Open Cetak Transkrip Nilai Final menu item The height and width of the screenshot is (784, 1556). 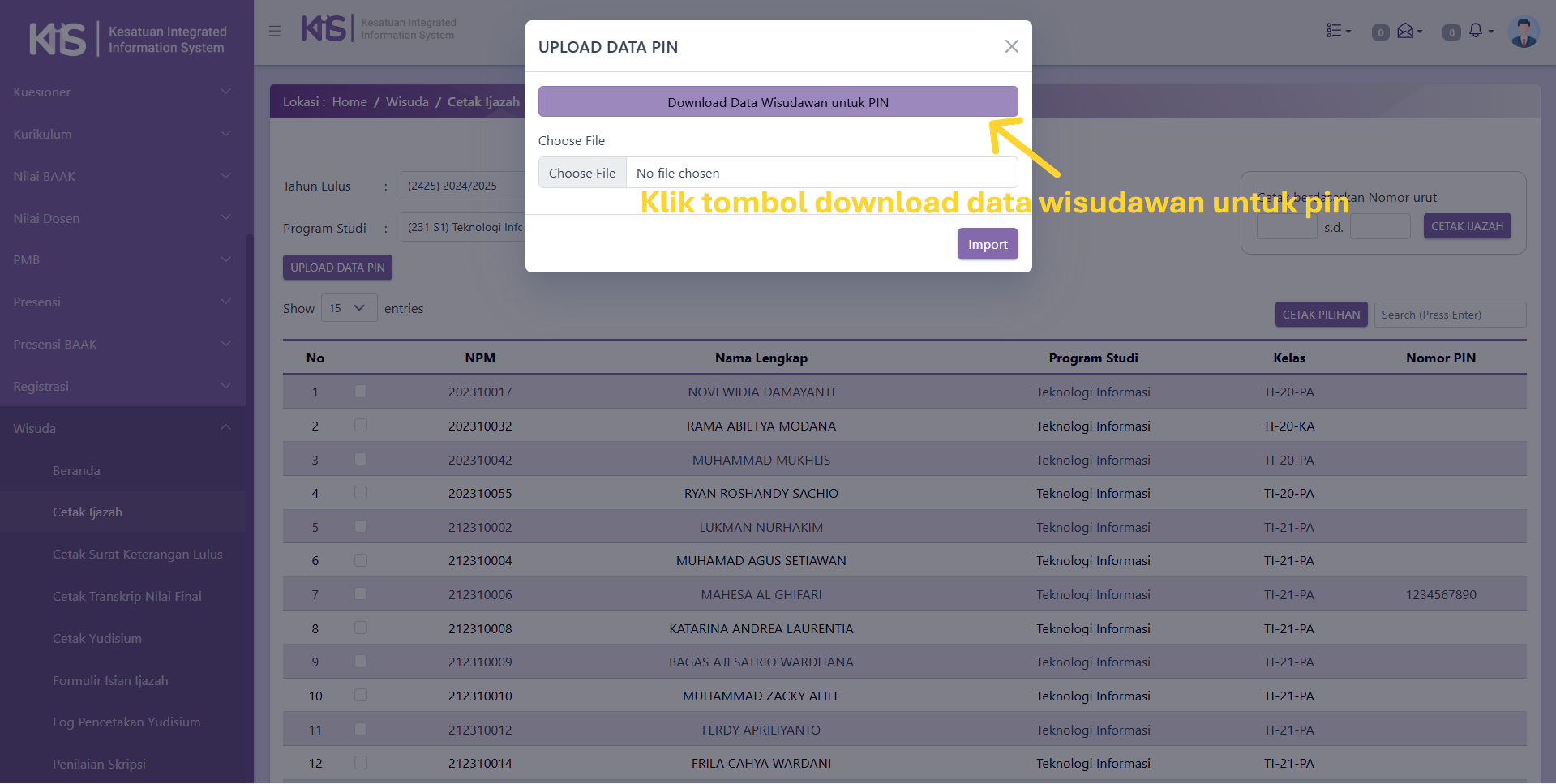click(x=127, y=597)
